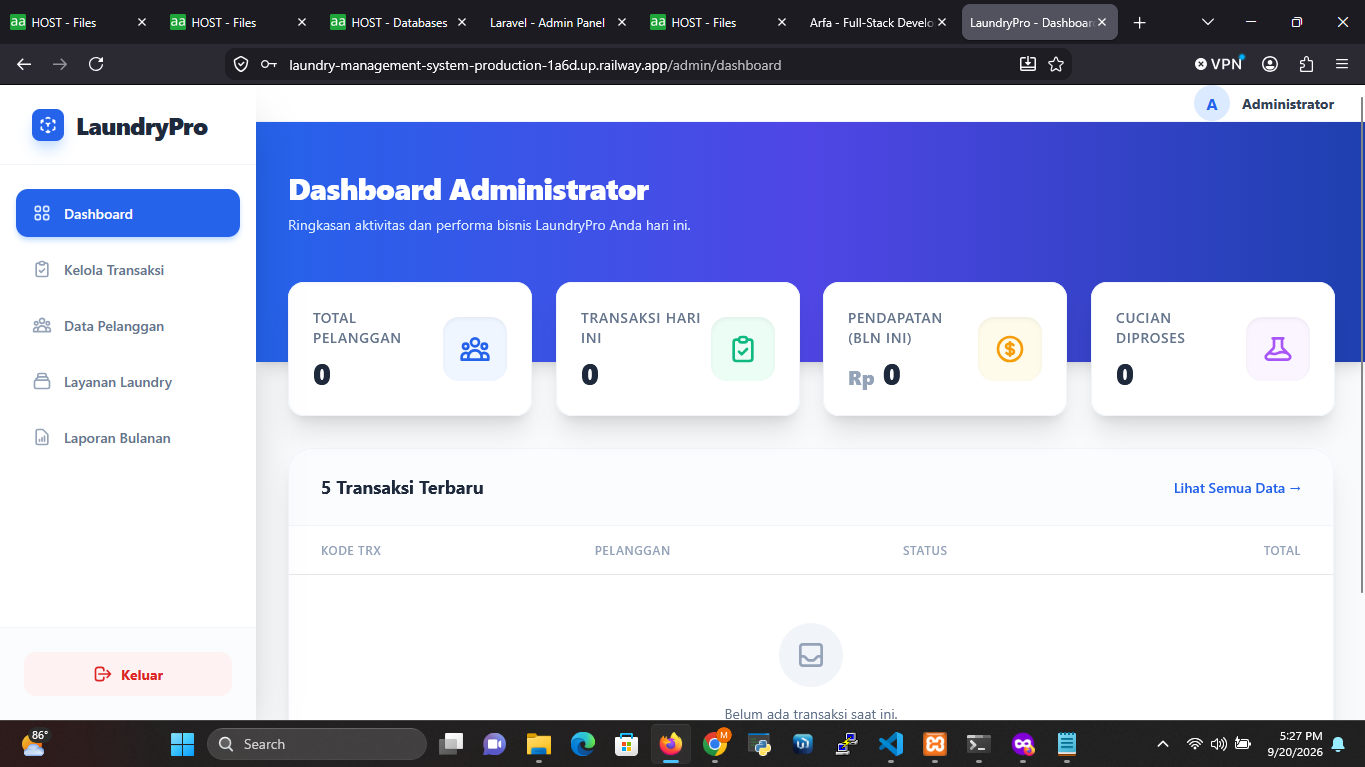Click the dollar coin icon on Pendapatan card
This screenshot has width=1365, height=767.
[1010, 349]
